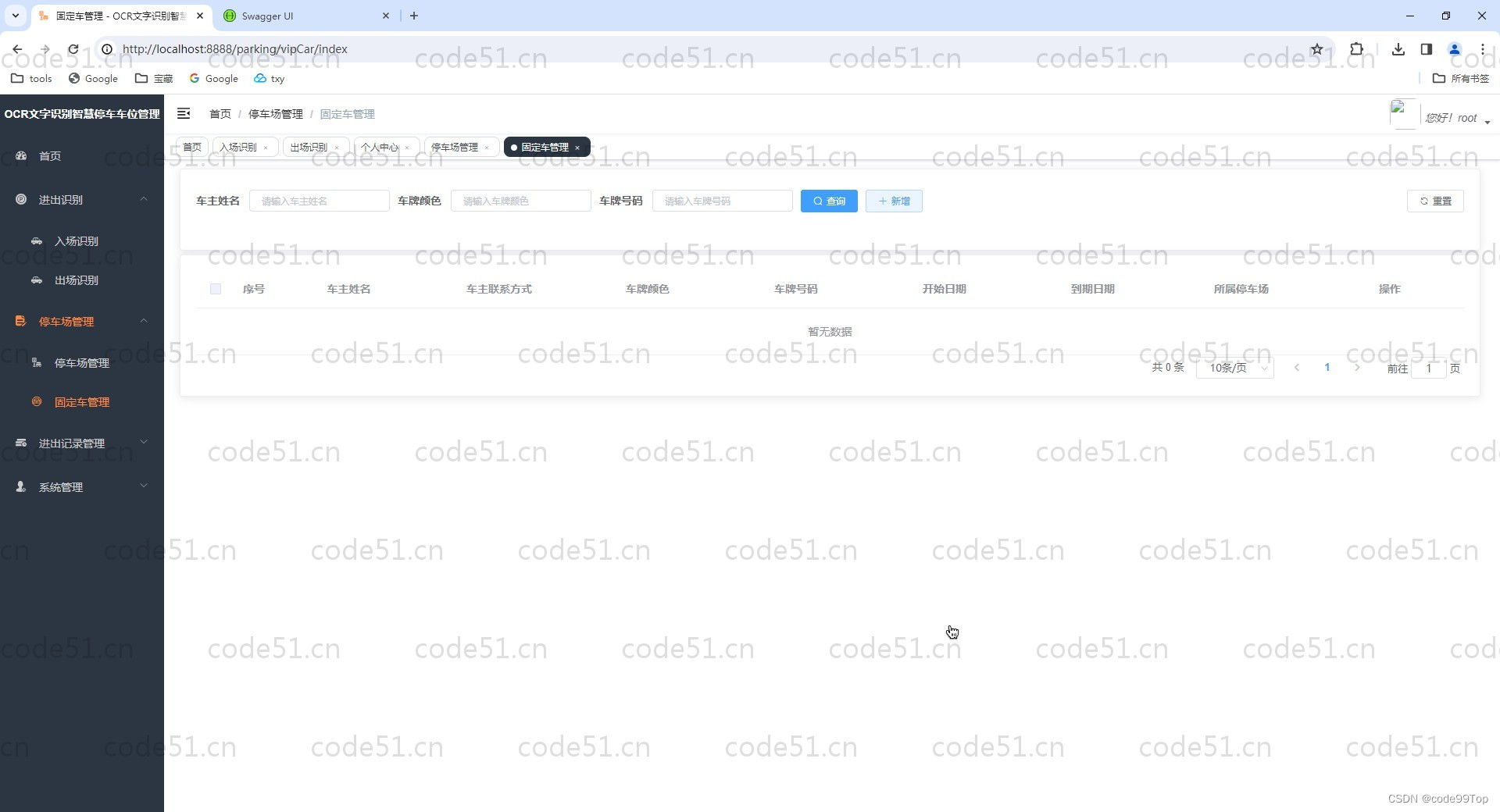Click the 进出记录管理 sidebar icon
This screenshot has height=812, width=1500.
(x=21, y=443)
